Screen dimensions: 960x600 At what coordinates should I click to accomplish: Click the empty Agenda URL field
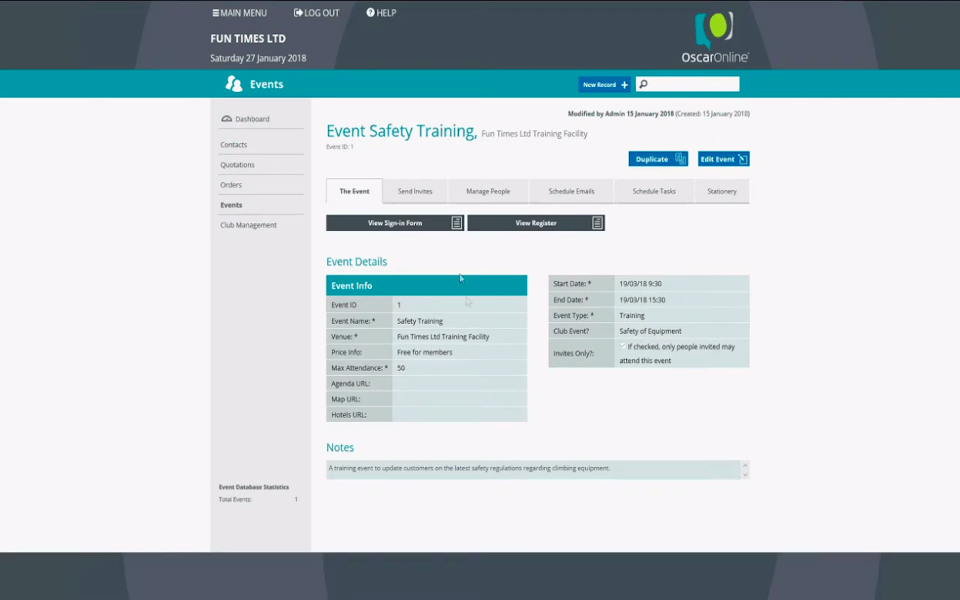pyautogui.click(x=459, y=383)
